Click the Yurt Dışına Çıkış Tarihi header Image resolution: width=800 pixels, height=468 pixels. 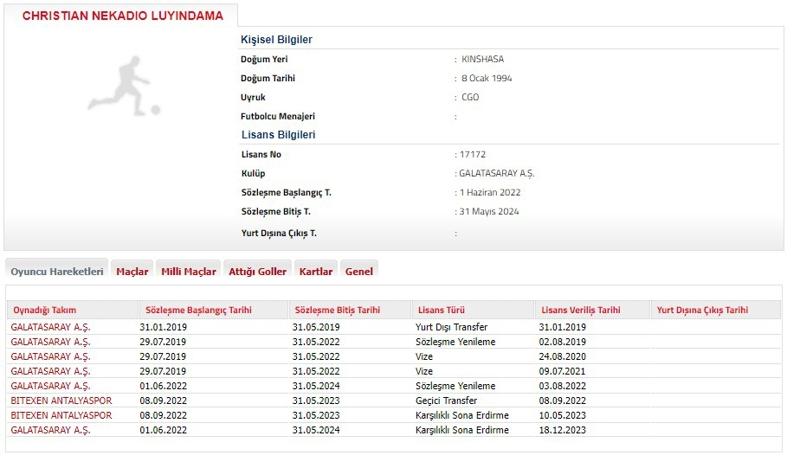click(x=702, y=310)
